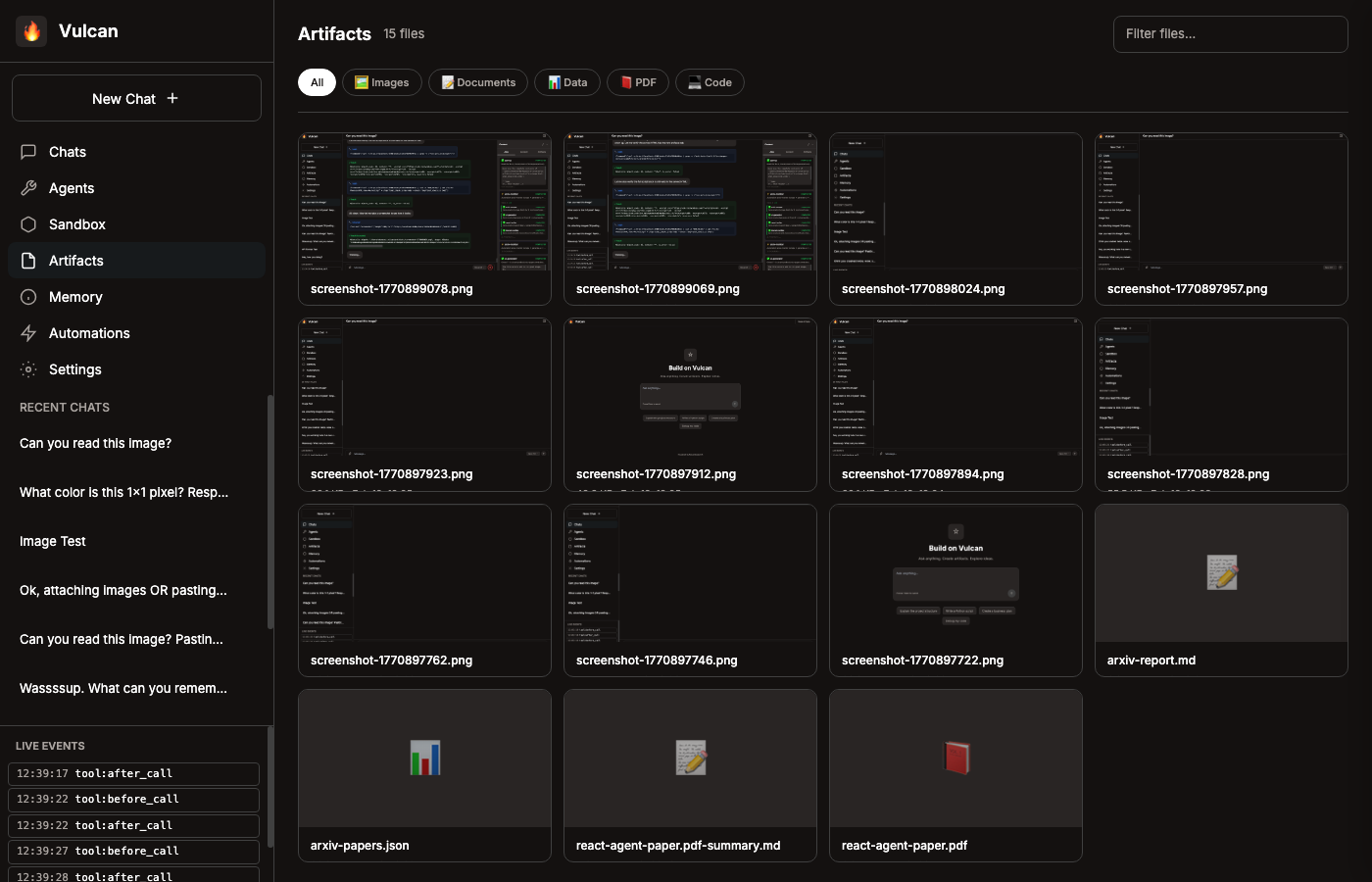Open the recent chat "Image Test"
The height and width of the screenshot is (882, 1372).
pyautogui.click(x=53, y=541)
